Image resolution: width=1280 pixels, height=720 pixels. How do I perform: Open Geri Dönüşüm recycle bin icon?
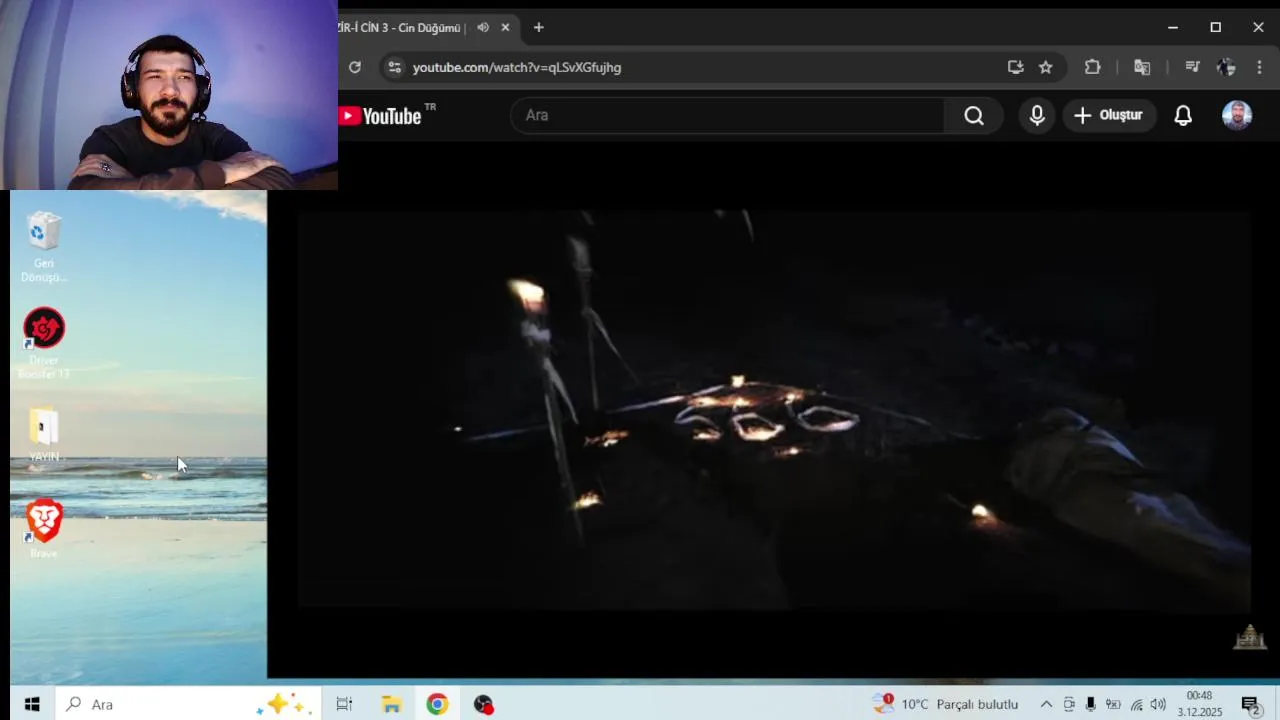44,246
